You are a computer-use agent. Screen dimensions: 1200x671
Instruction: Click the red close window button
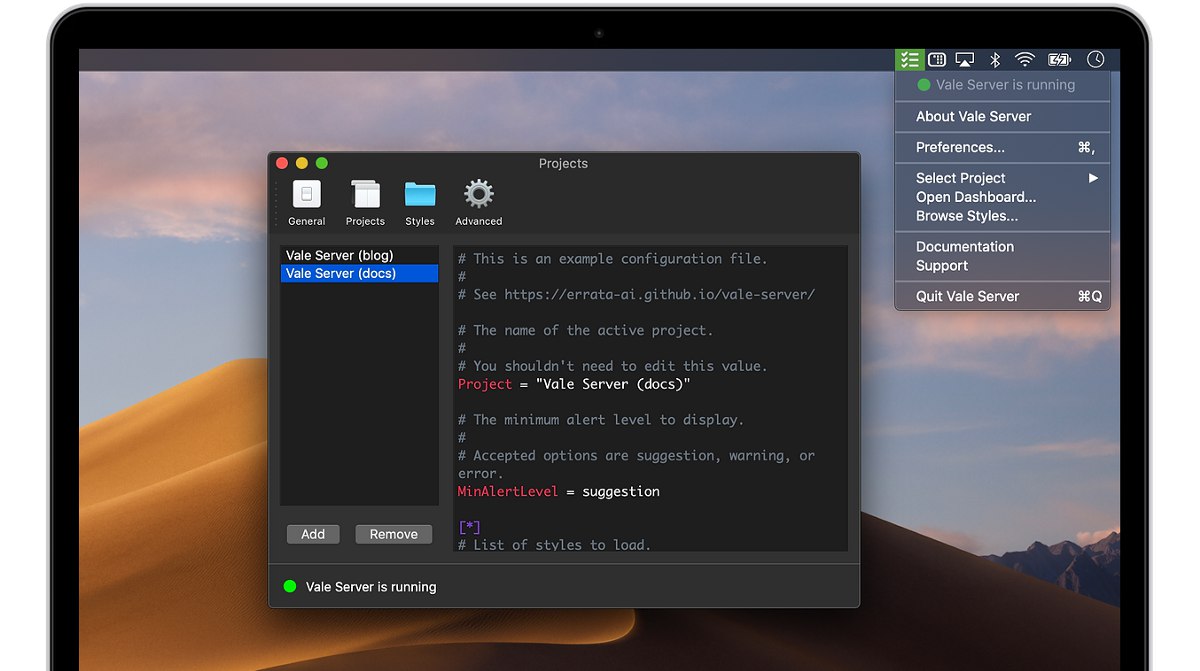[x=282, y=163]
